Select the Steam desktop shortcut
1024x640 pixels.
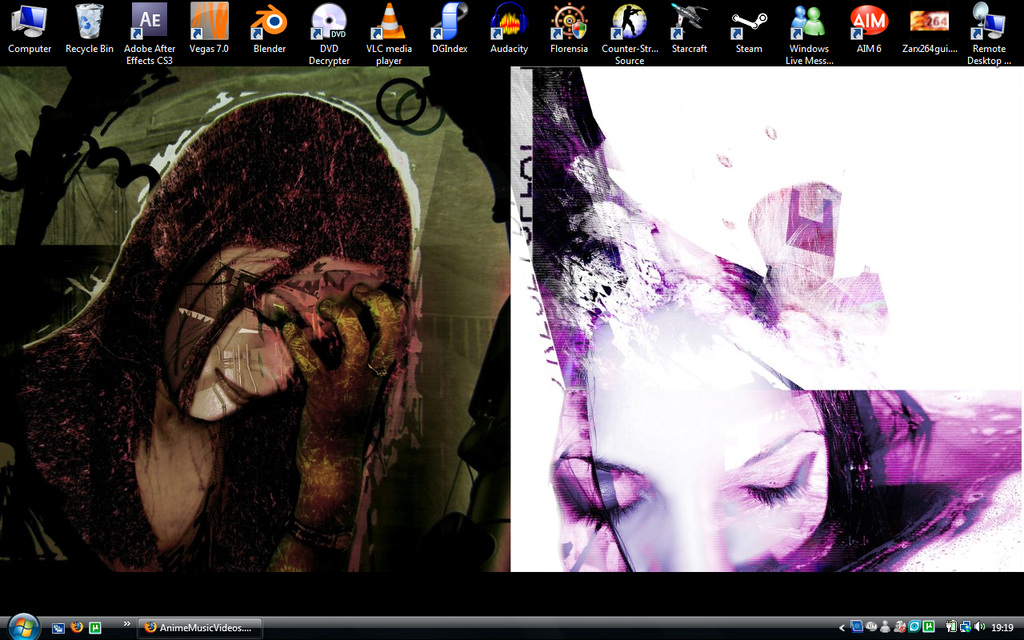(x=749, y=29)
